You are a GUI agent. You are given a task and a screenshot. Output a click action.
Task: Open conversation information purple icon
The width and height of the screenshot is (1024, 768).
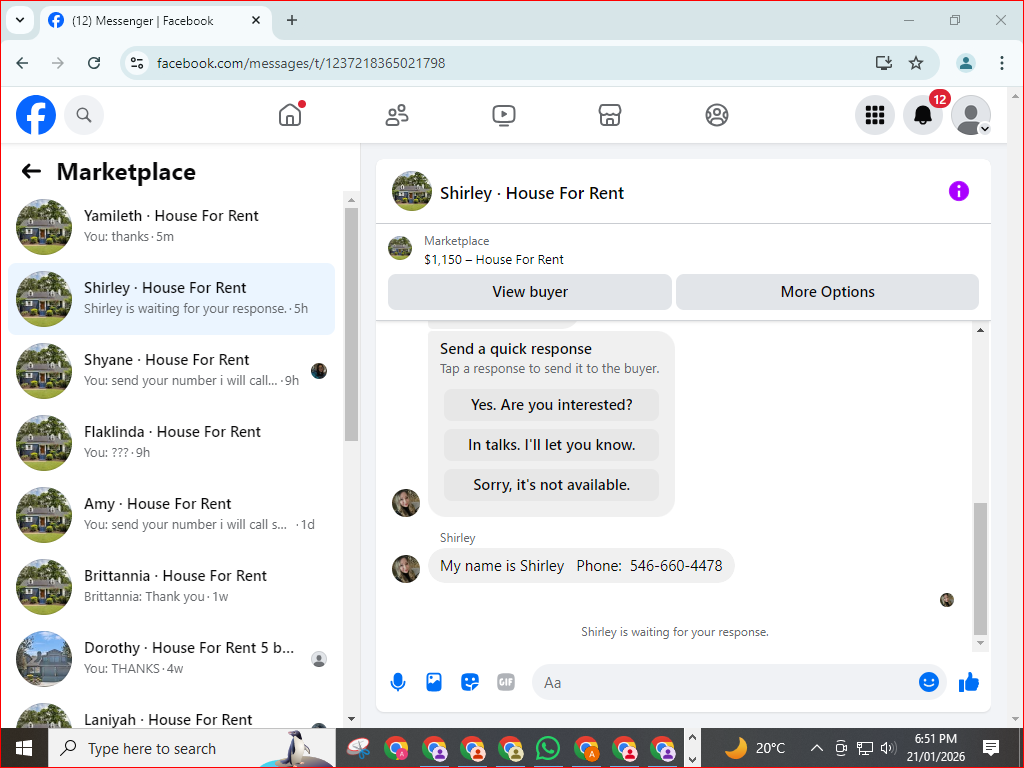[x=958, y=191]
